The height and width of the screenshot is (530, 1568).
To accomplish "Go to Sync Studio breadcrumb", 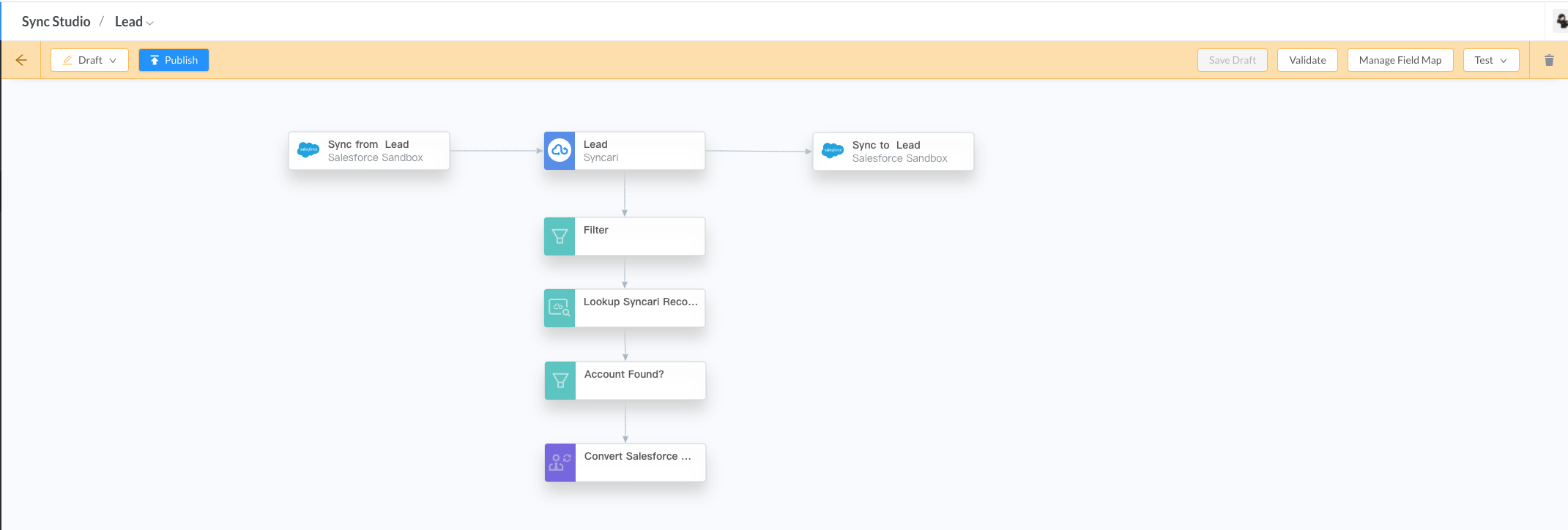I will pos(56,22).
